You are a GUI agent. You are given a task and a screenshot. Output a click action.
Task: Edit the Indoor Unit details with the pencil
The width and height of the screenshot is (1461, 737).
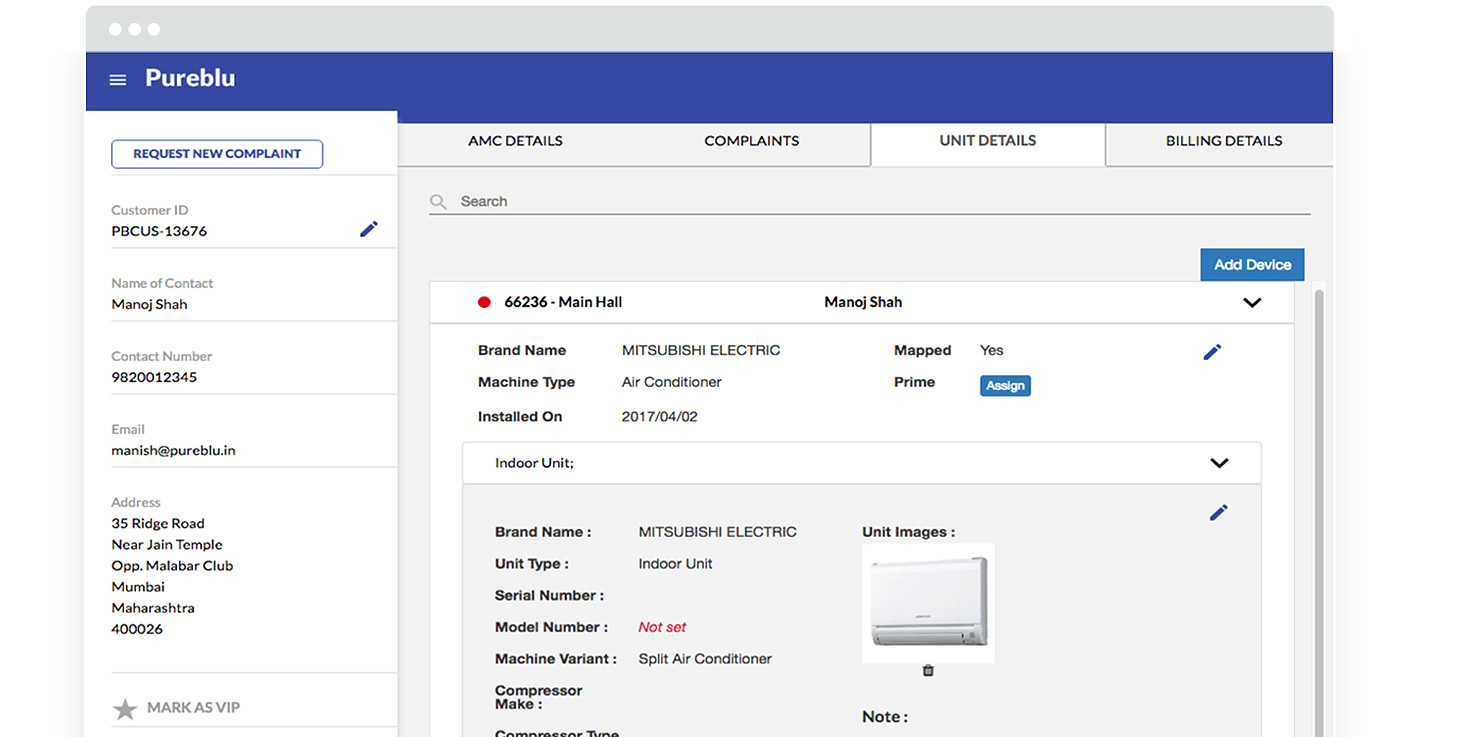pos(1218,512)
